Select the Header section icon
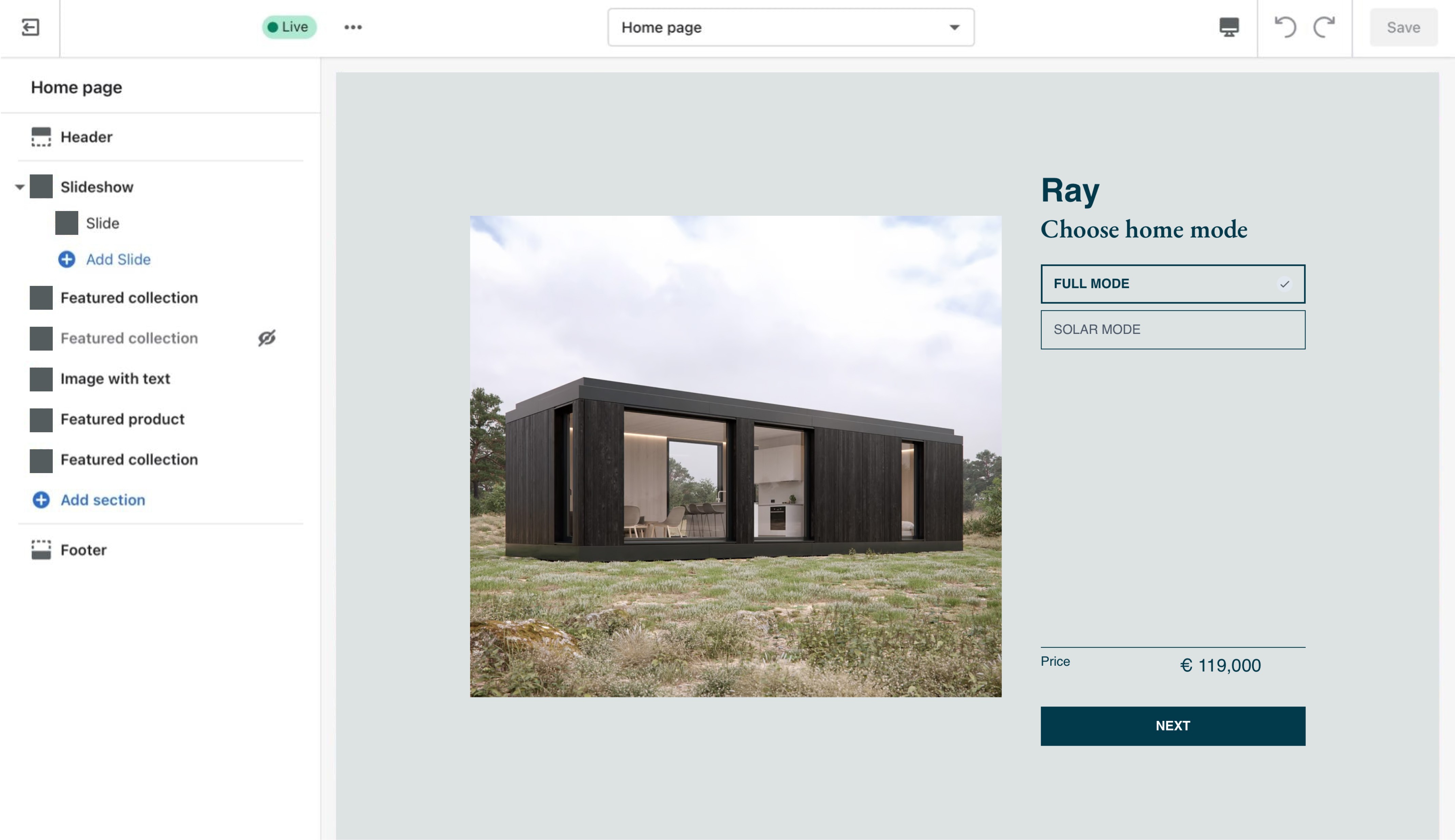The height and width of the screenshot is (840, 1455). click(x=41, y=137)
